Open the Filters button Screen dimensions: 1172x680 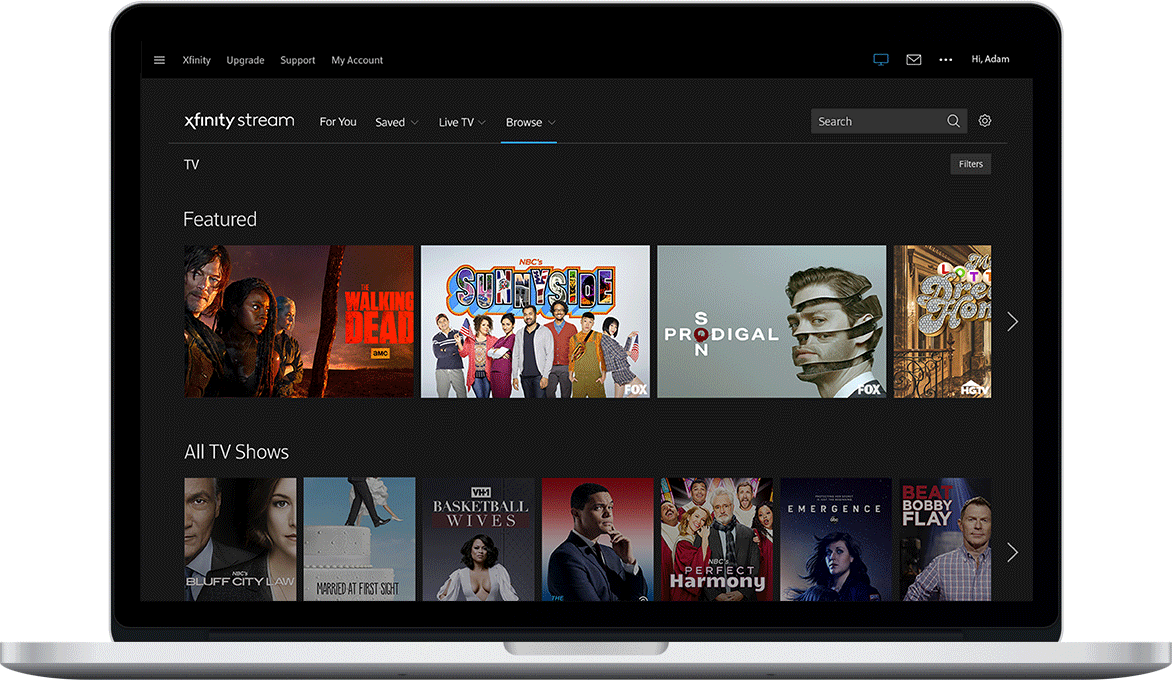coord(971,164)
